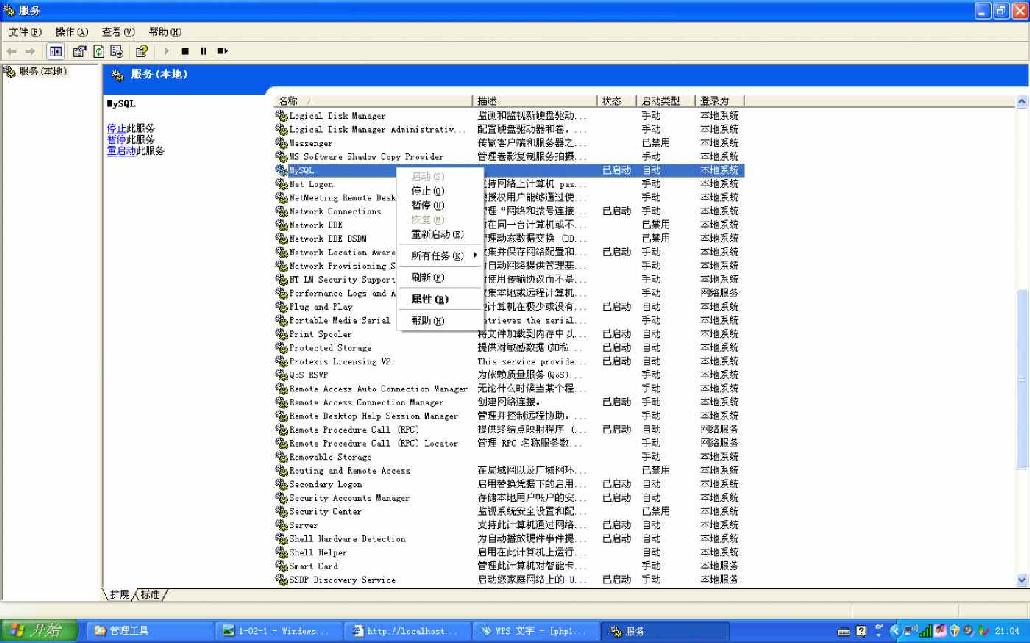The width and height of the screenshot is (1030, 643).
Task: Choose 暂停(U) in the context menu
Action: (439, 206)
